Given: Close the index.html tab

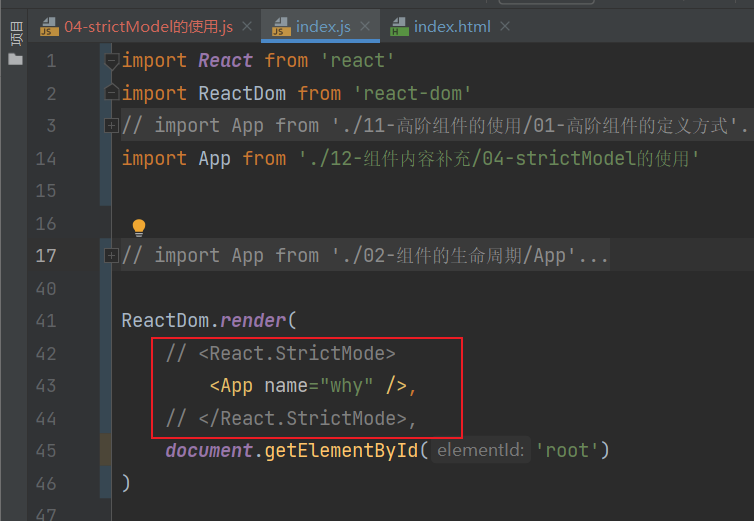Looking at the screenshot, I should click(x=504, y=26).
